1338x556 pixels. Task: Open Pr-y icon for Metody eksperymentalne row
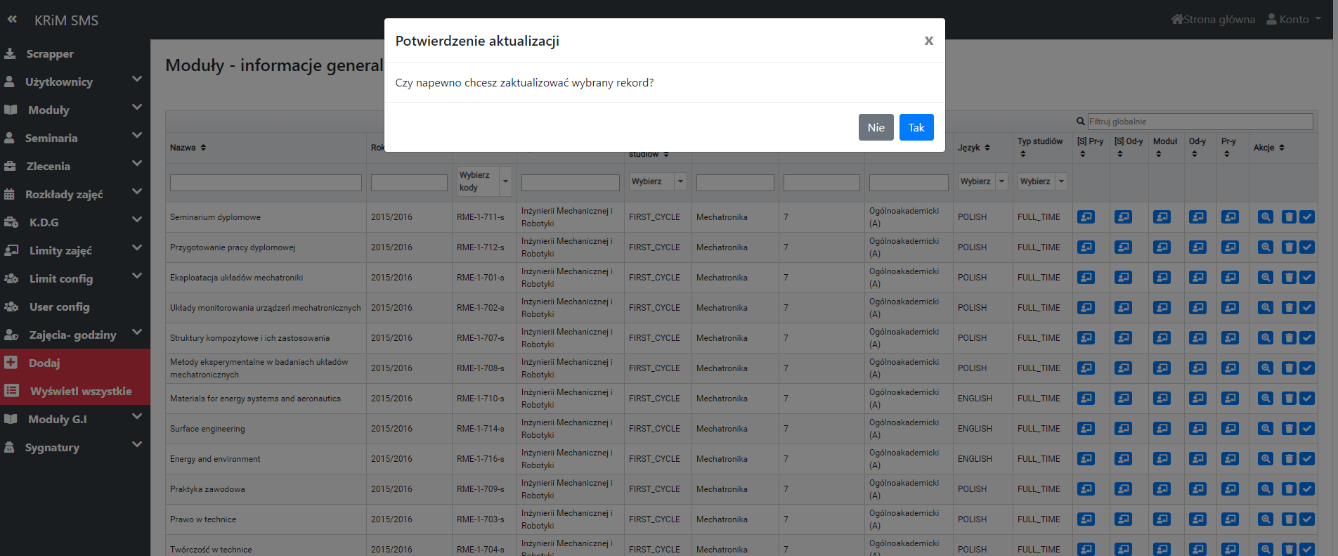(1228, 368)
